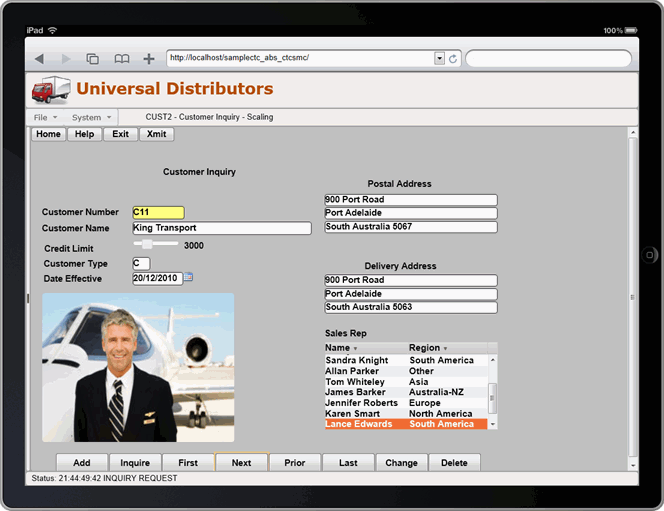
Task: Click the Xmit button
Action: point(156,134)
